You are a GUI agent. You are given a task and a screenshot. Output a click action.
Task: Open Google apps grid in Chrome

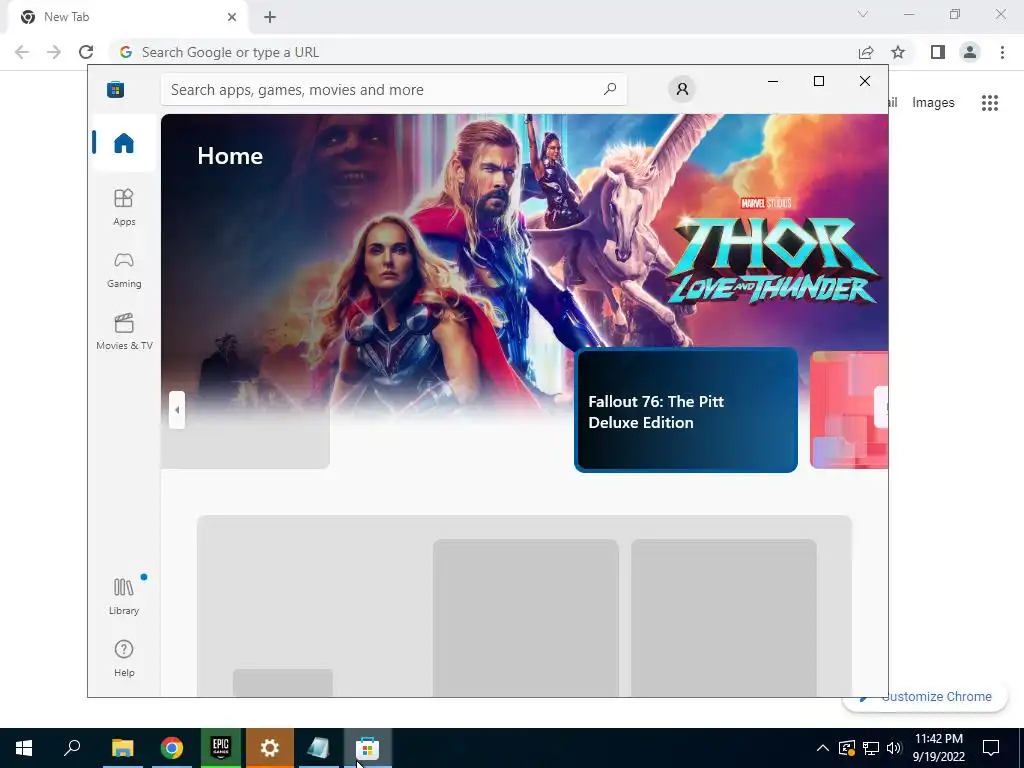pos(990,103)
